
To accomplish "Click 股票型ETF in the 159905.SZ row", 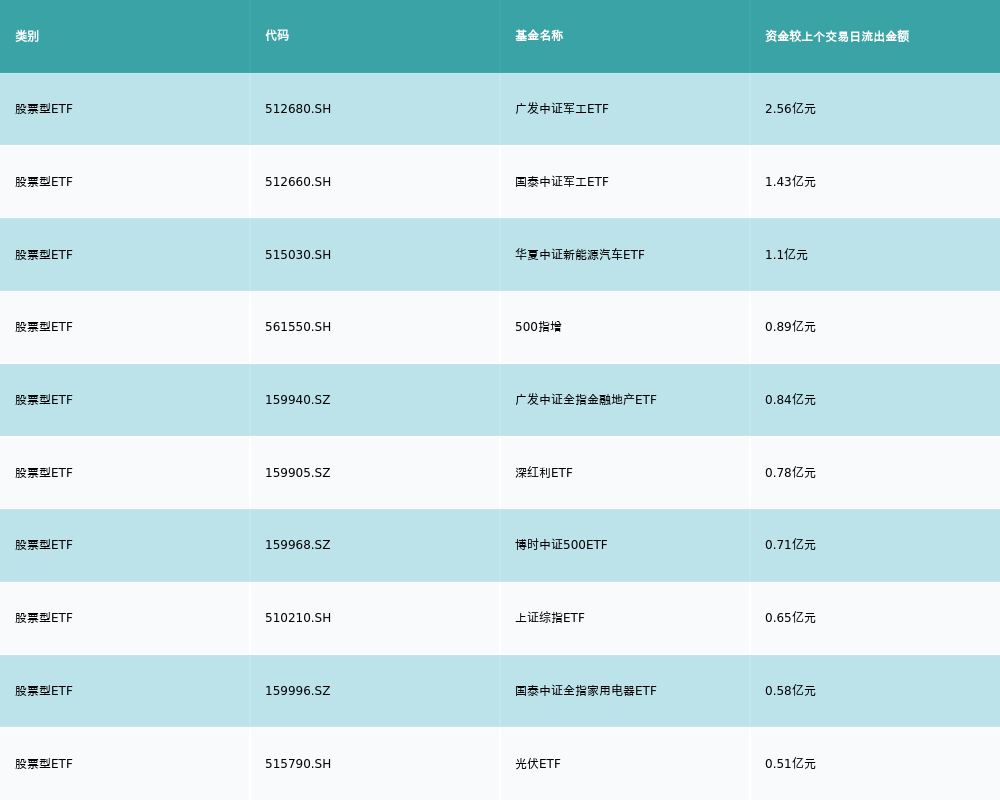I will coord(44,473).
